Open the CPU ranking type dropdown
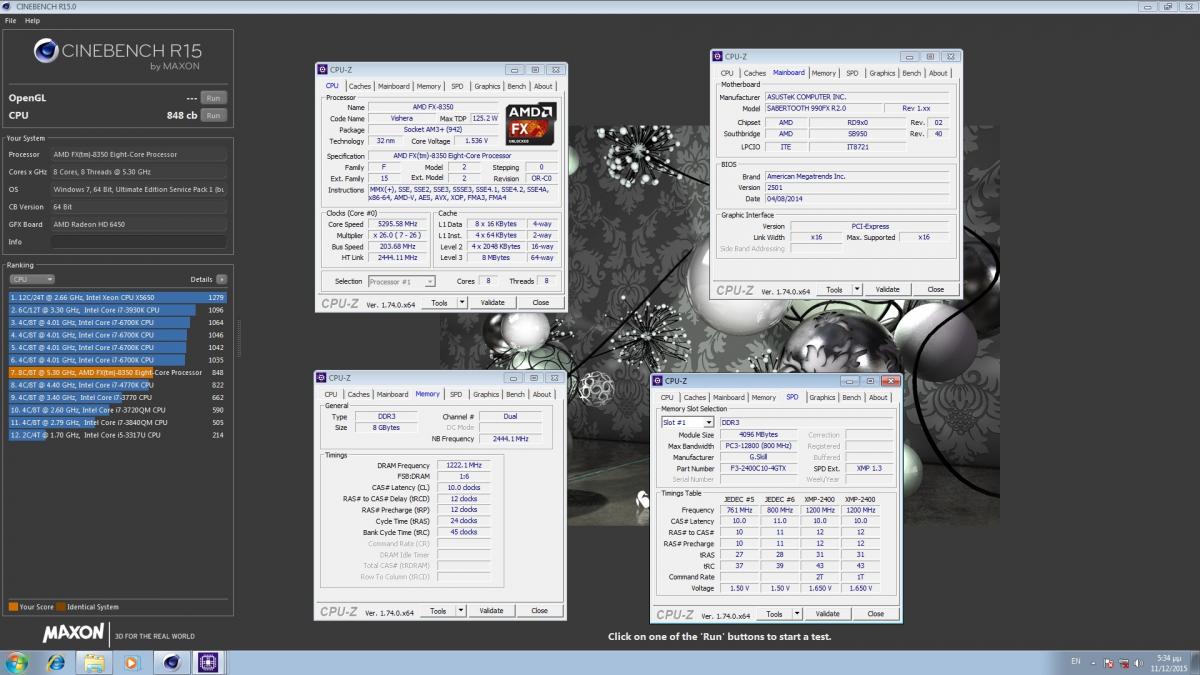The image size is (1200, 675). (x=31, y=279)
